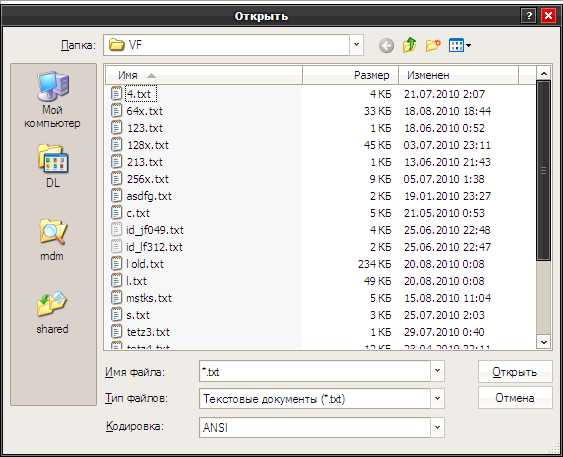Click the Открыть button

point(515,372)
